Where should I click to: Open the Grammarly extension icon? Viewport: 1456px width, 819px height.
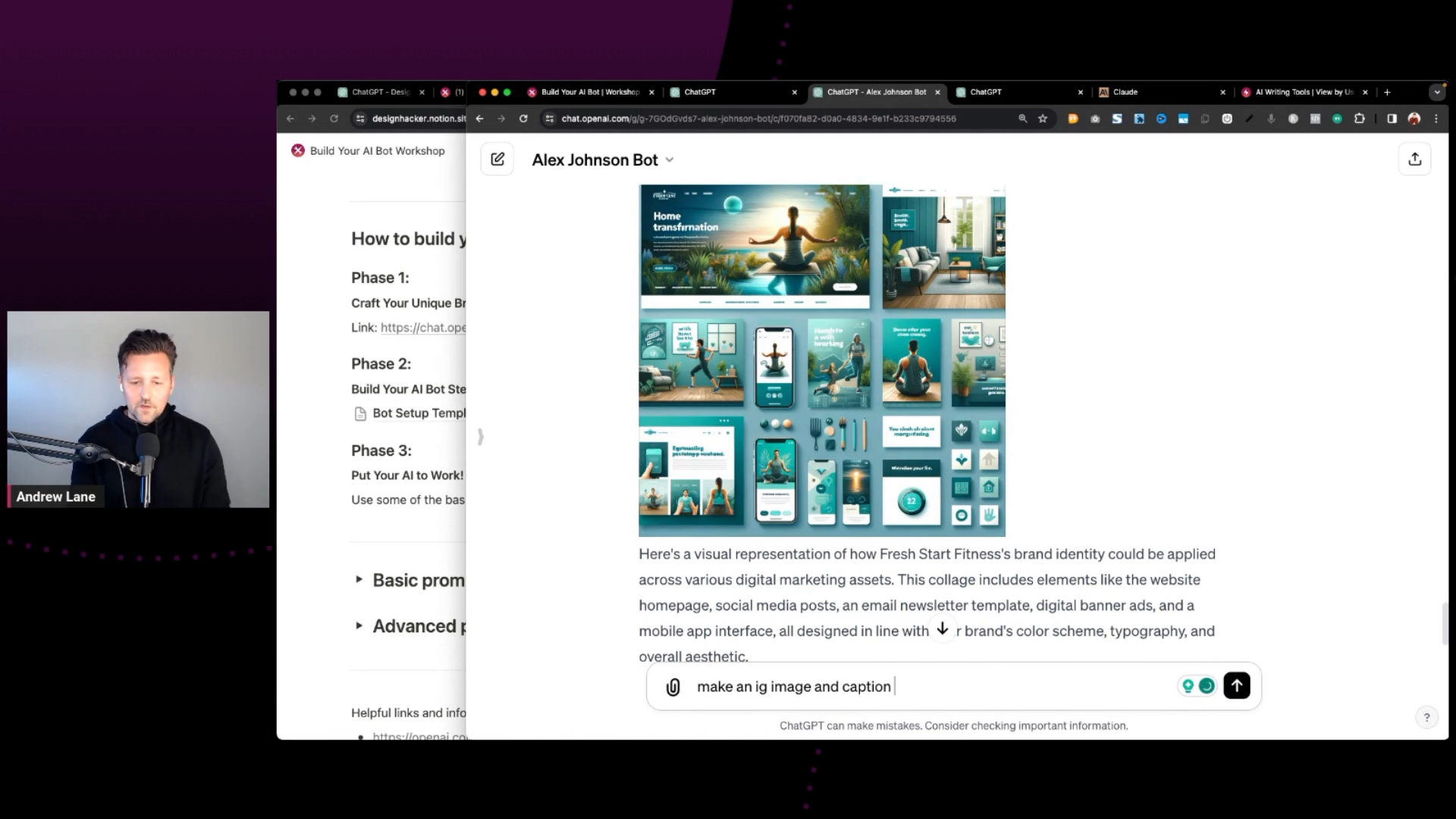1337,119
